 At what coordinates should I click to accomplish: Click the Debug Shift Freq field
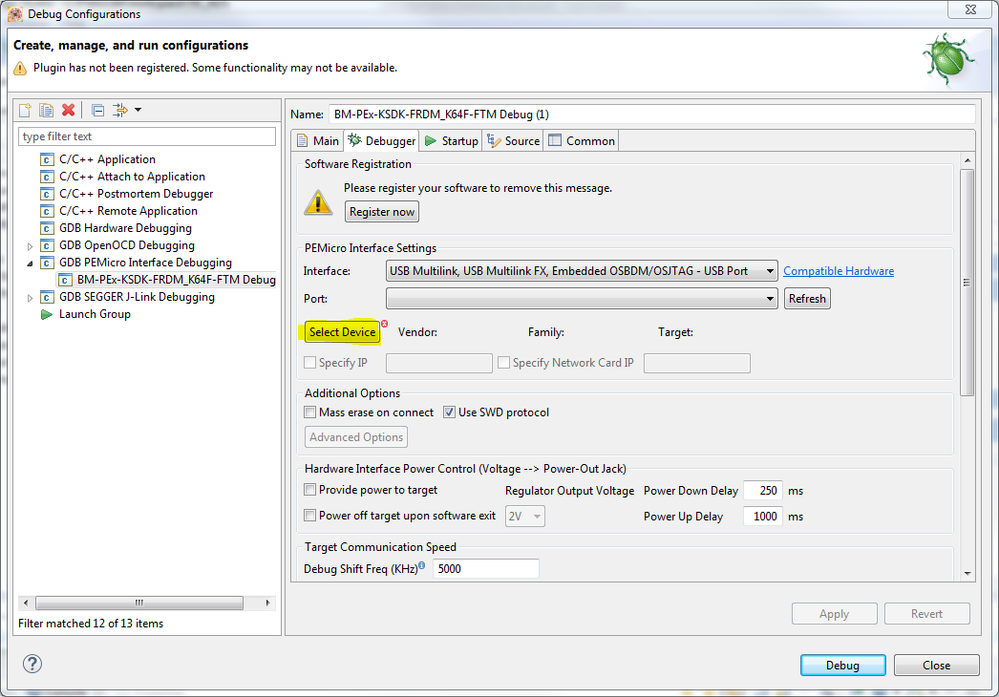486,569
